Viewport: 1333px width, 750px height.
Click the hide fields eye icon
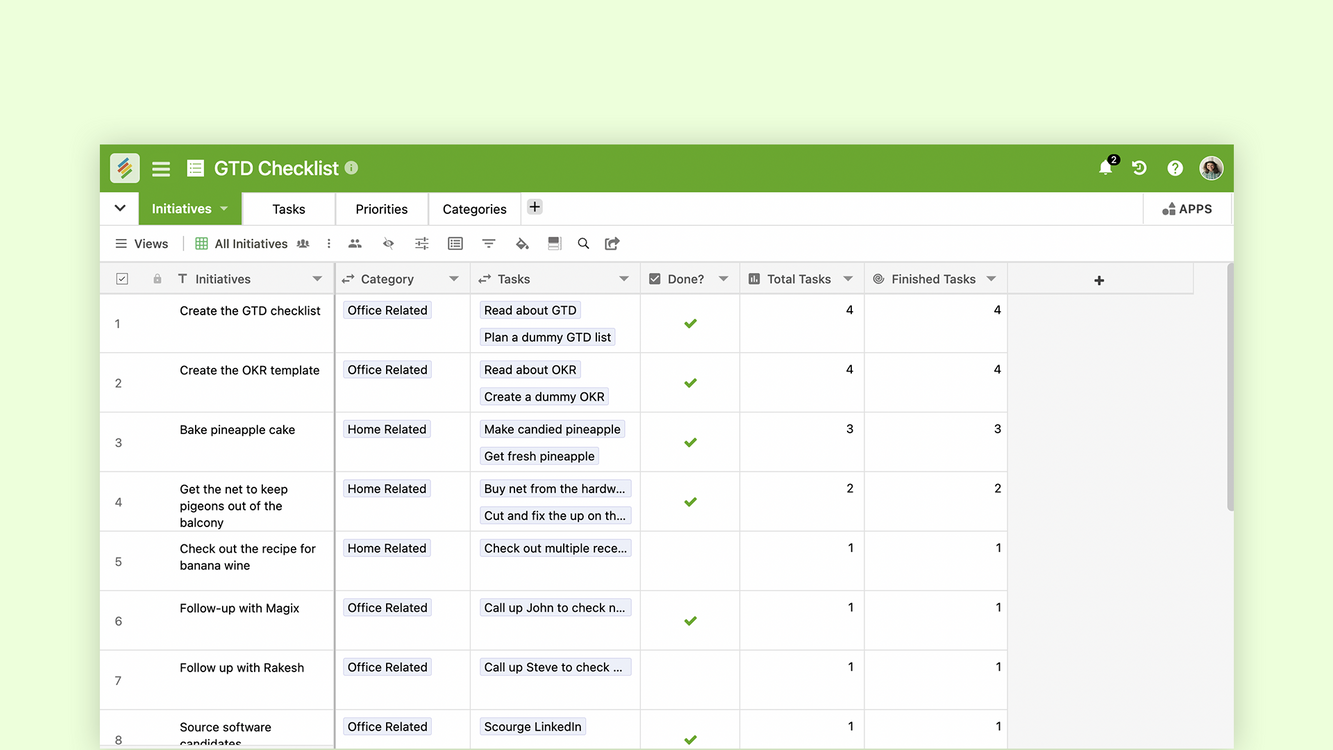coord(388,243)
